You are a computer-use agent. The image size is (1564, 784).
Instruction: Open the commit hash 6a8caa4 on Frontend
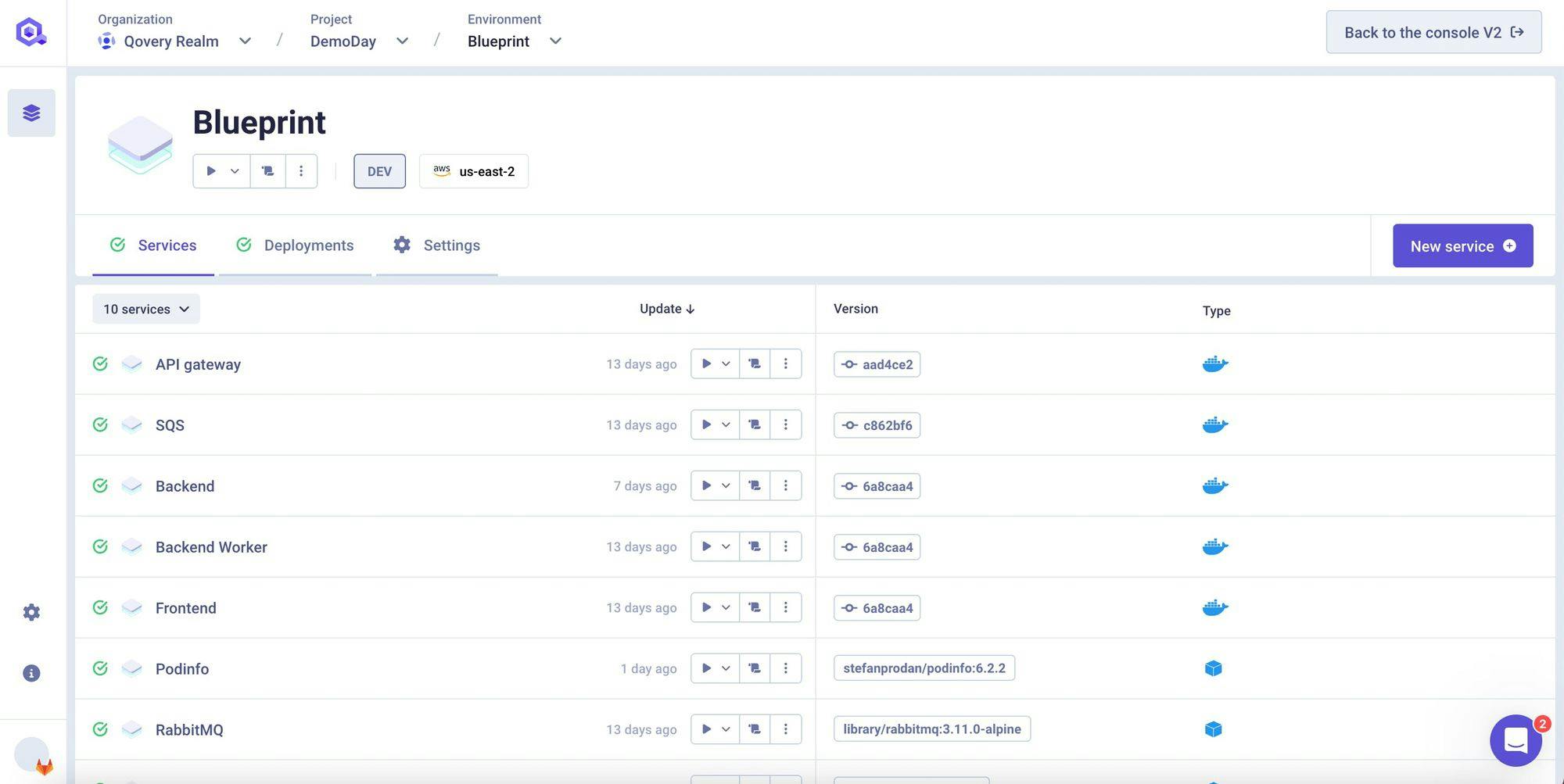pos(877,607)
